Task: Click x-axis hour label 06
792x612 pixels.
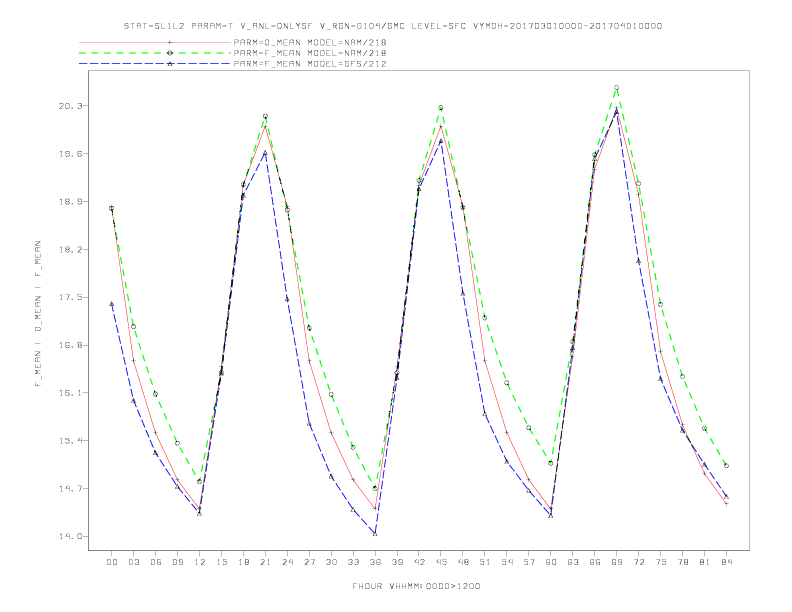Action: [156, 562]
